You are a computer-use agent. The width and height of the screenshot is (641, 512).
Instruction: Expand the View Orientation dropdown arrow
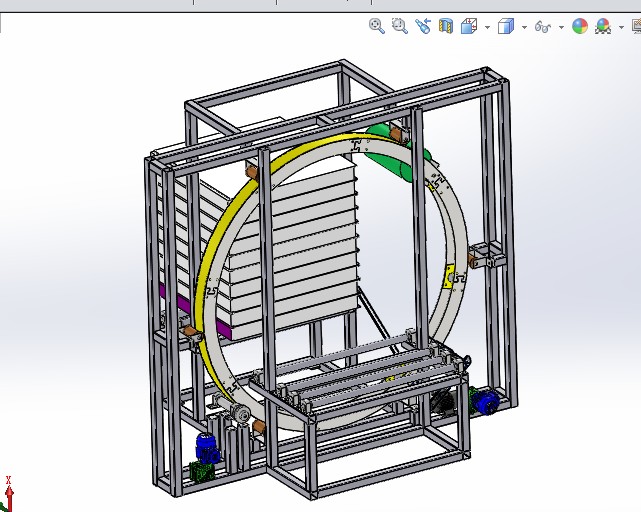[487, 27]
